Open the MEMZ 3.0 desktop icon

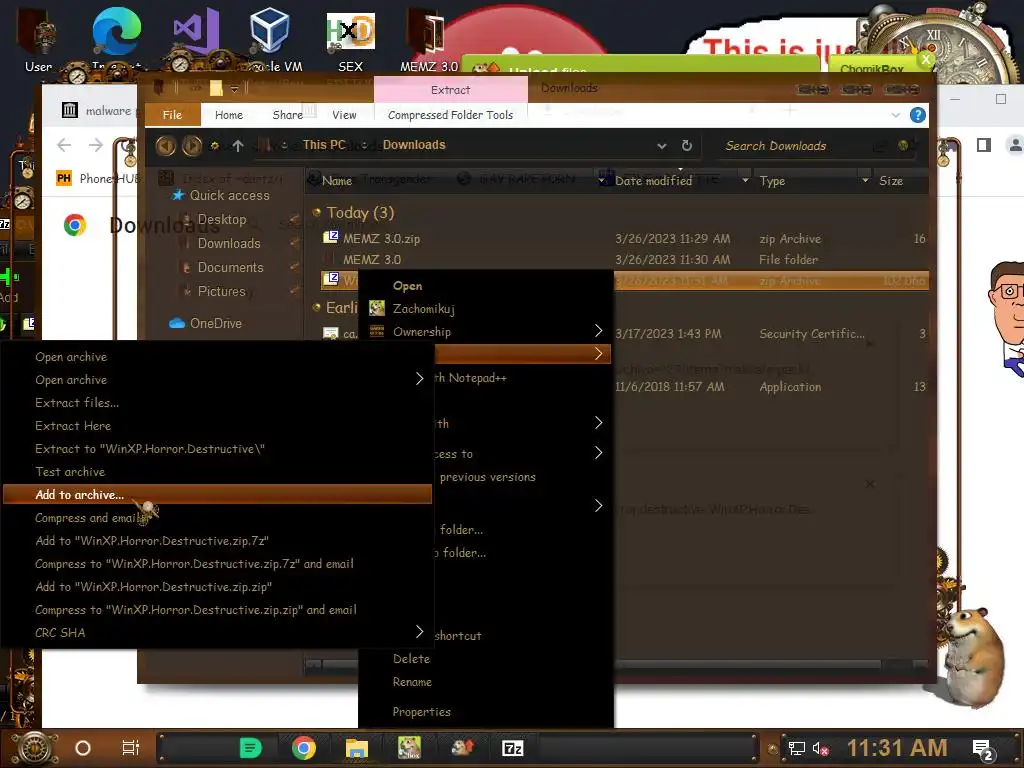coord(428,39)
